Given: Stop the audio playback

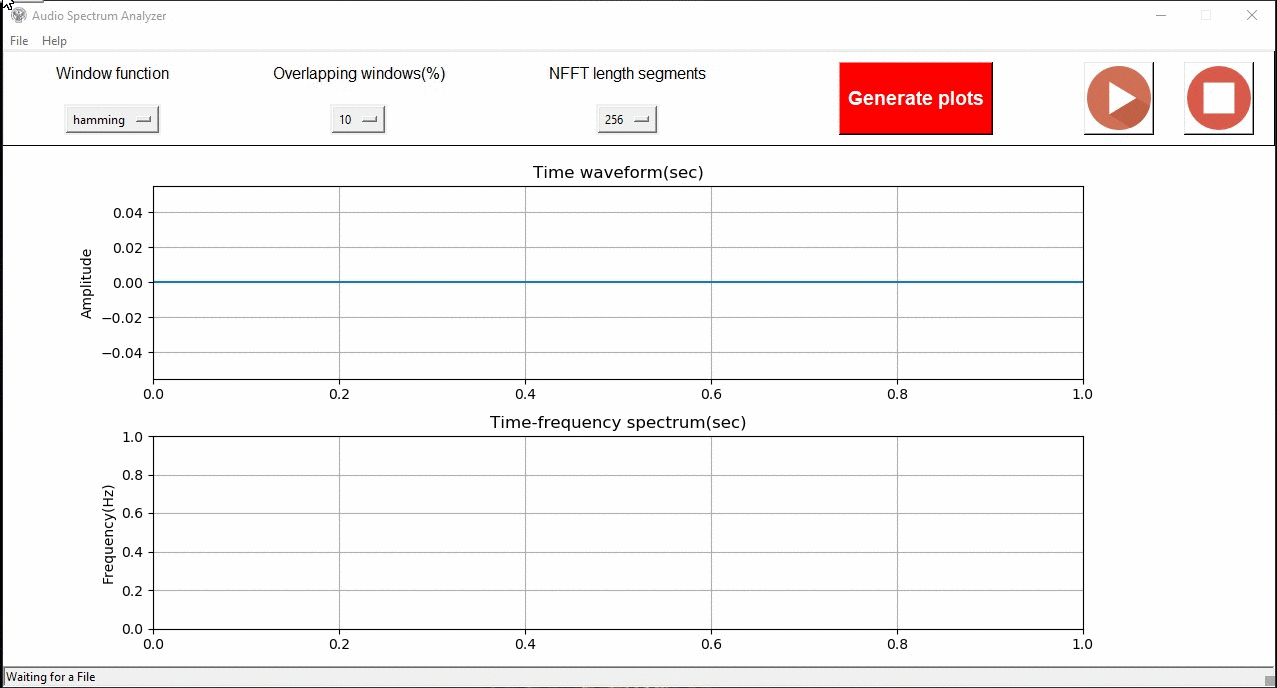Looking at the screenshot, I should (x=1218, y=98).
